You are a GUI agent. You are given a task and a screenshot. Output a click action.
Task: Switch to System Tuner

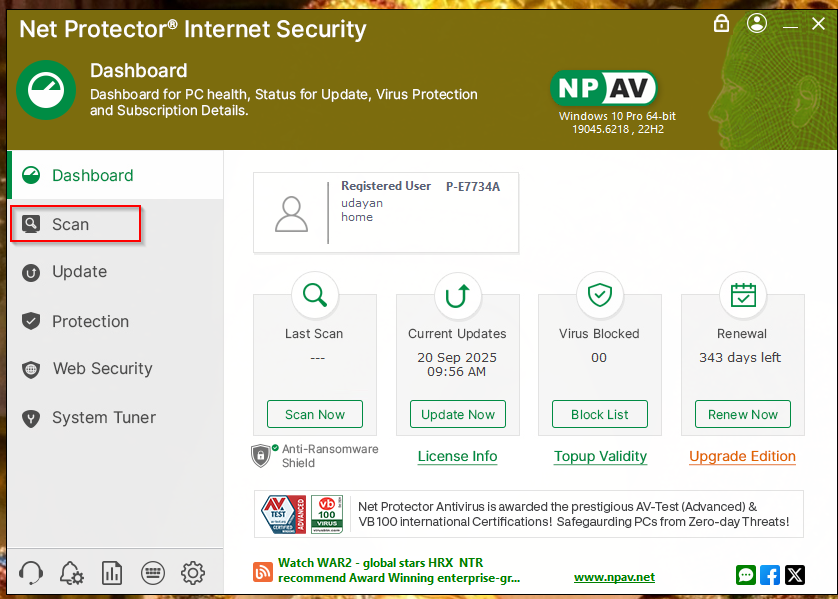point(103,418)
